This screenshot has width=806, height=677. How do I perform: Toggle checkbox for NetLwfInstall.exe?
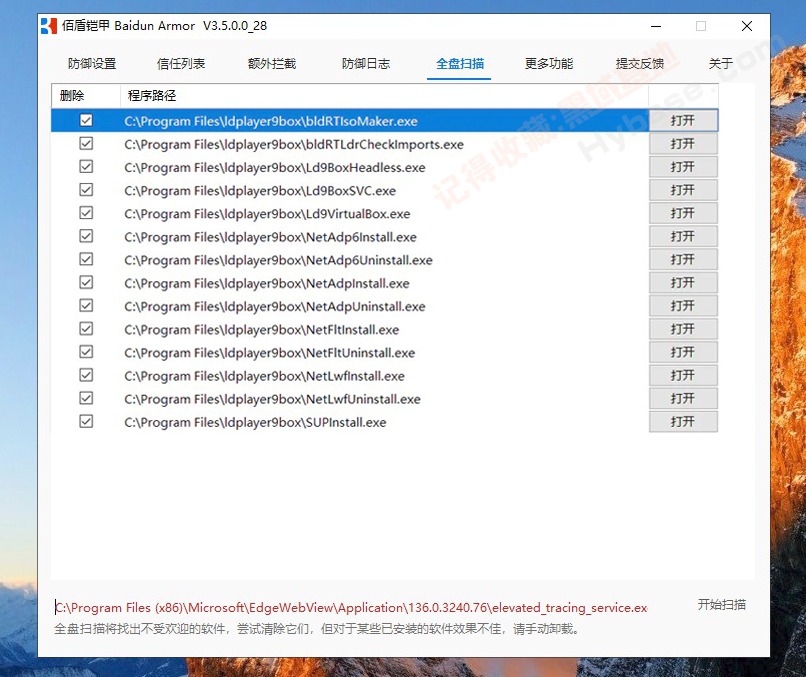pyautogui.click(x=86, y=375)
